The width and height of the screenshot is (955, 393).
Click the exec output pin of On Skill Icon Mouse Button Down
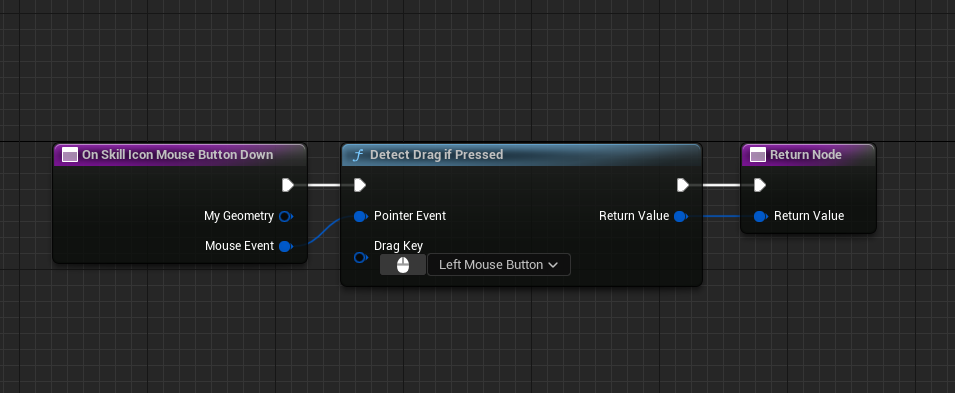tap(288, 185)
